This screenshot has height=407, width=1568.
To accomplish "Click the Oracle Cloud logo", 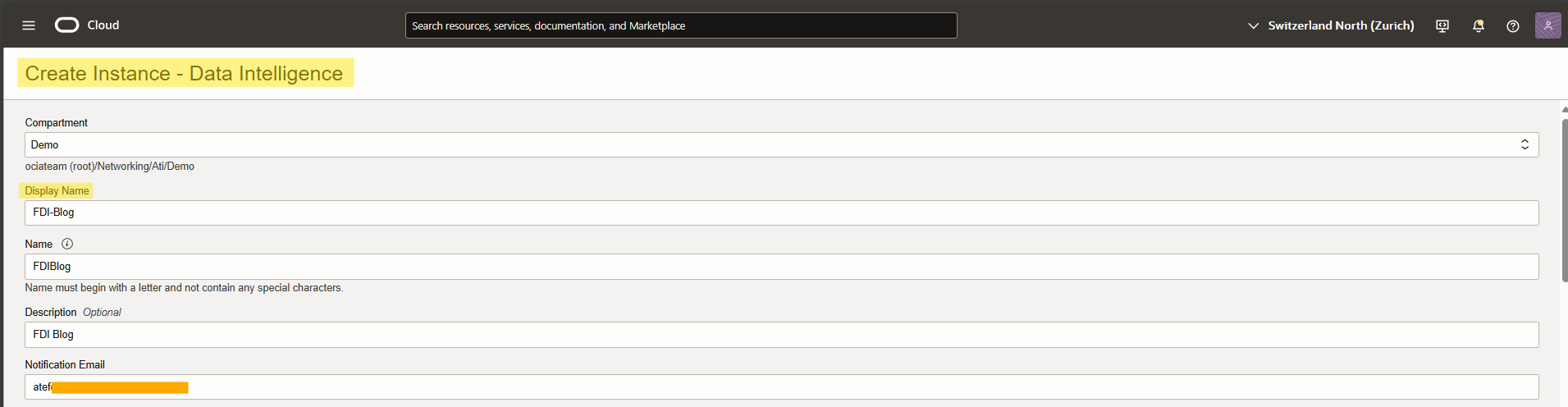I will (x=67, y=25).
